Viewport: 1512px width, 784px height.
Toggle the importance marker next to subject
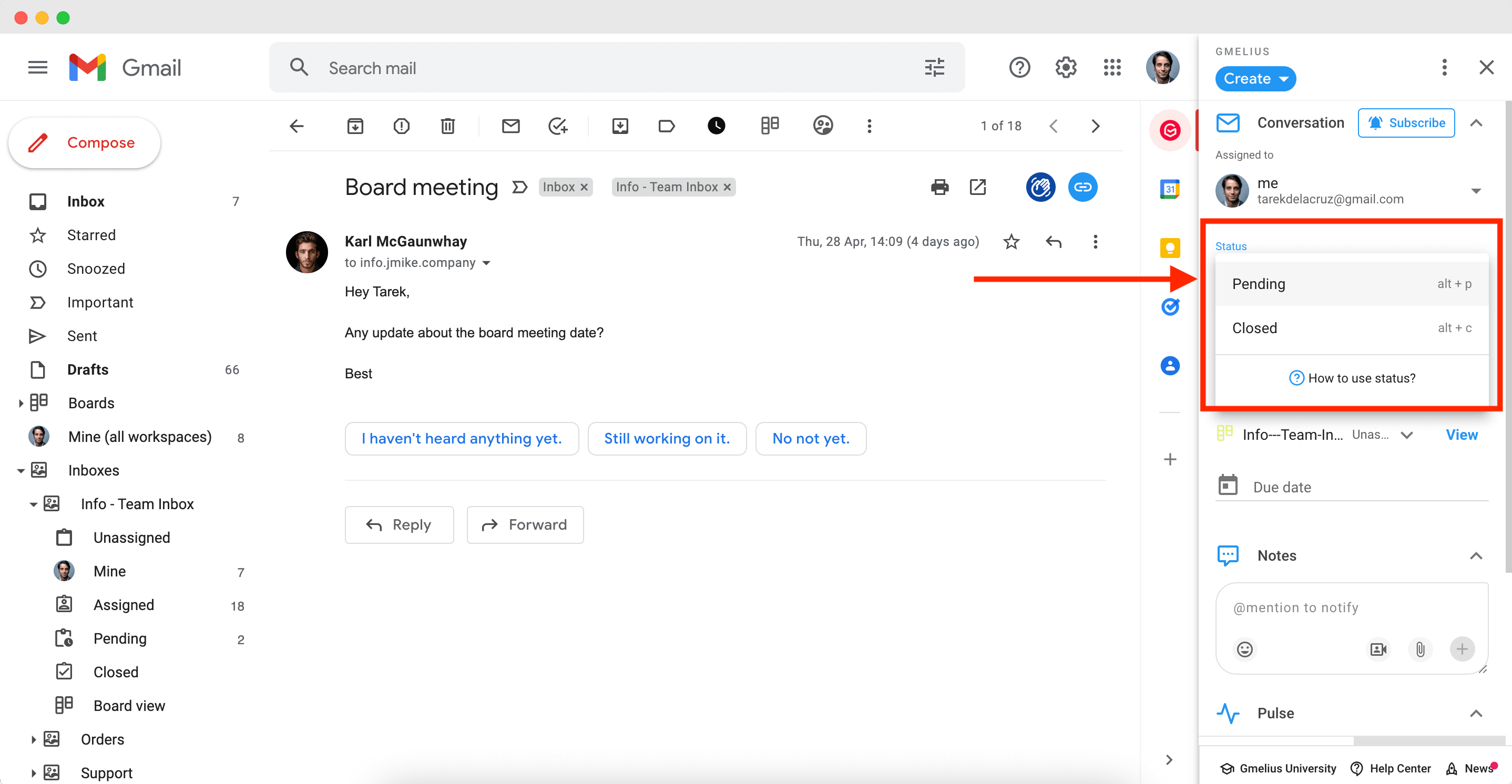(519, 187)
